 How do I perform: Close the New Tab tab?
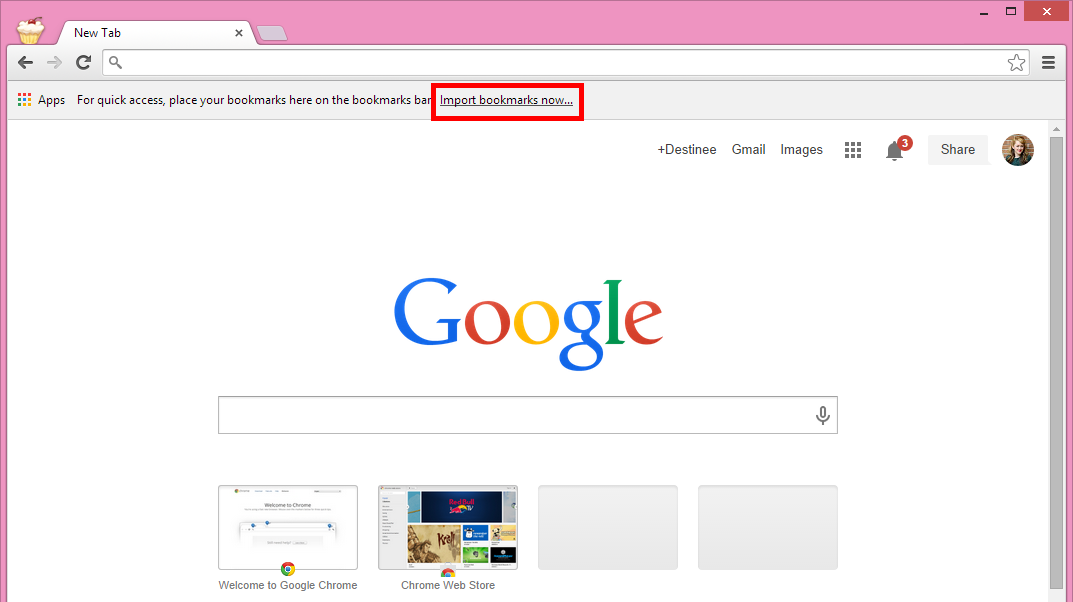tap(239, 33)
